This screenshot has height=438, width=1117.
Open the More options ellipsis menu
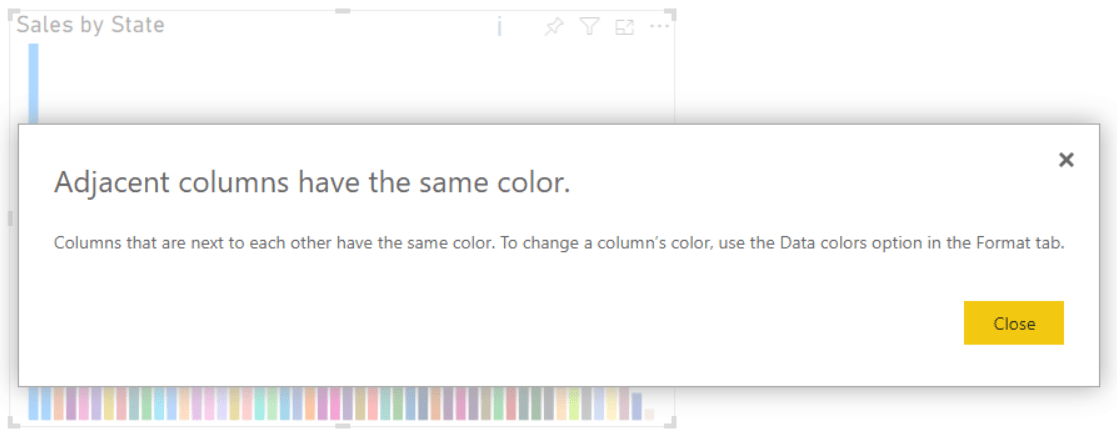(659, 26)
